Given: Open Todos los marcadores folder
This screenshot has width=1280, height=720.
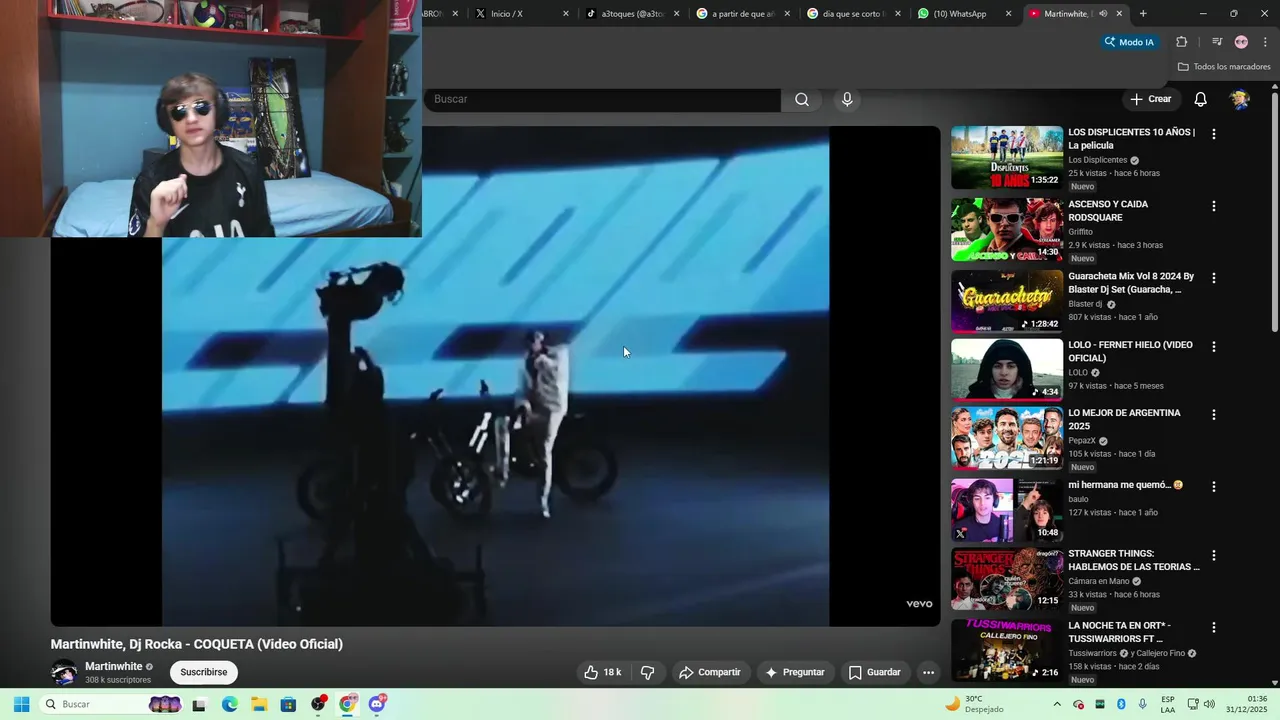Looking at the screenshot, I should pyautogui.click(x=1224, y=67).
